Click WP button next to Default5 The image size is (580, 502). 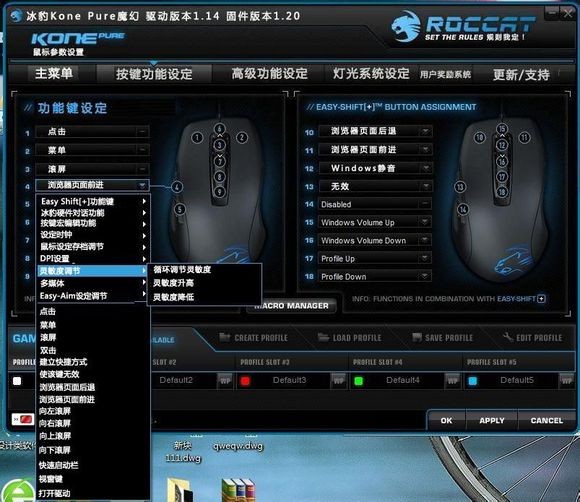click(x=567, y=381)
